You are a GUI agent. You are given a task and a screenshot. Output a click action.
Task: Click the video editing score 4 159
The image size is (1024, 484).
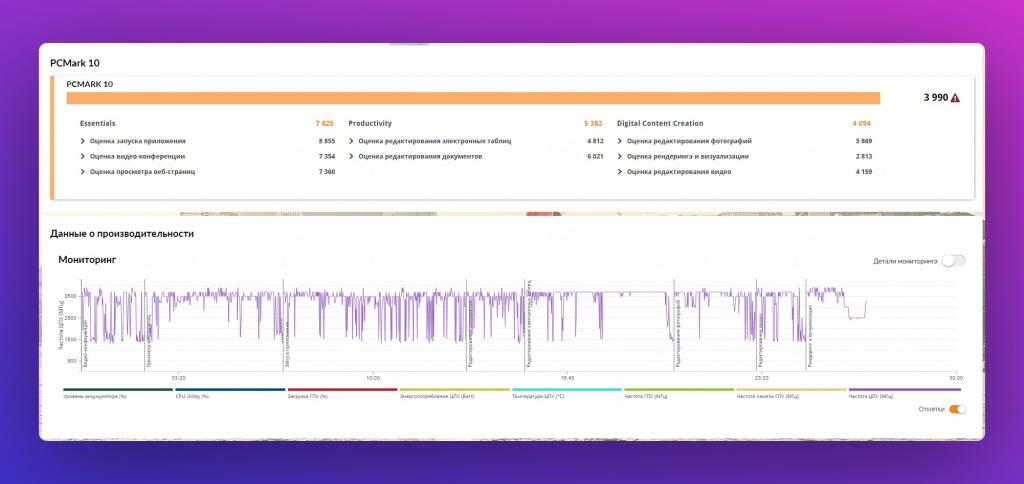864,172
